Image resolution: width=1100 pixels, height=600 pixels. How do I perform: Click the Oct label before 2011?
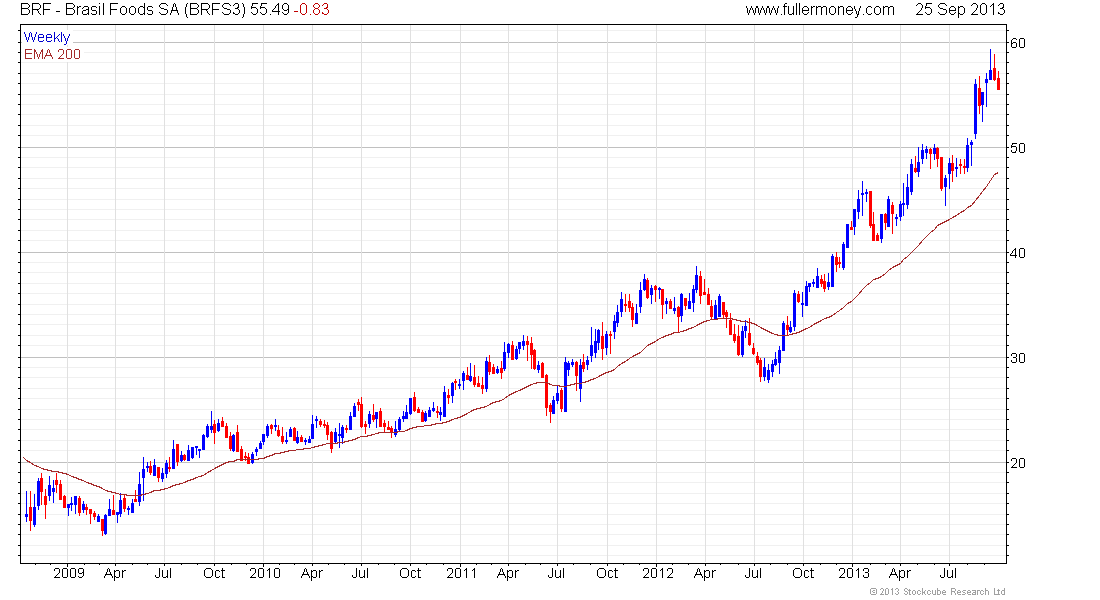pos(410,573)
